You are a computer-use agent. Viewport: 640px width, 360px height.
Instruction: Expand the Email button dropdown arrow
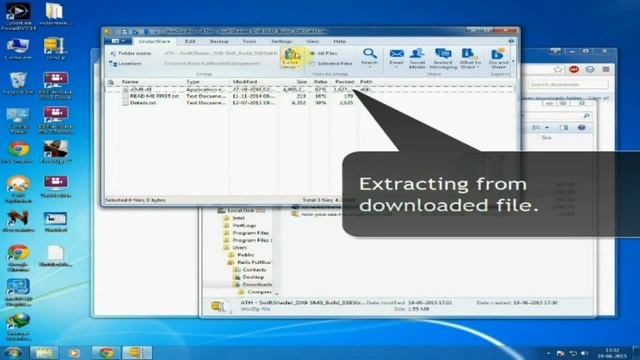[396, 67]
